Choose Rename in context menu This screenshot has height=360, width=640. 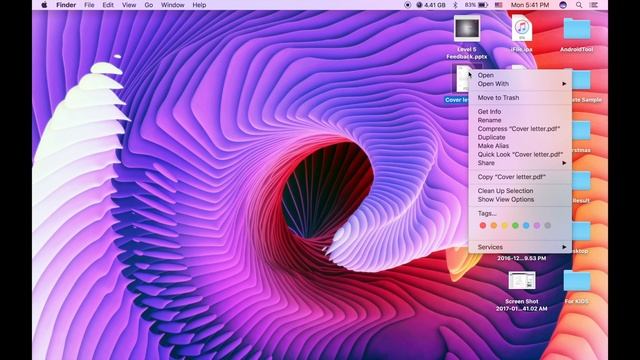click(x=520, y=120)
